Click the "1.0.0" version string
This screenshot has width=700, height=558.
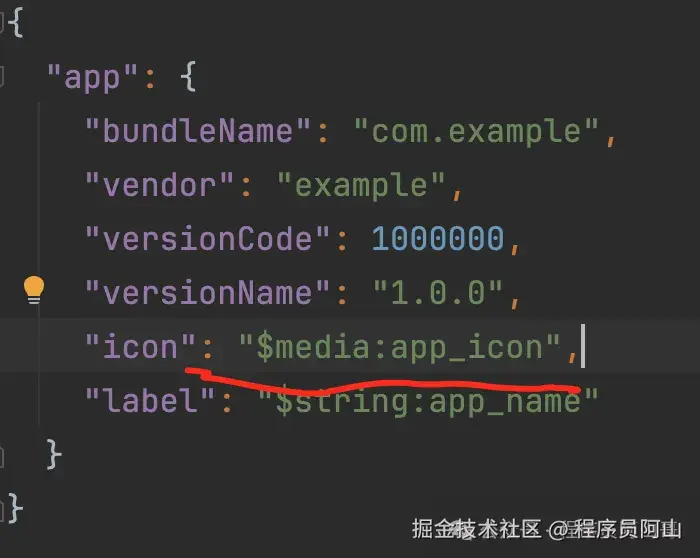[438, 292]
